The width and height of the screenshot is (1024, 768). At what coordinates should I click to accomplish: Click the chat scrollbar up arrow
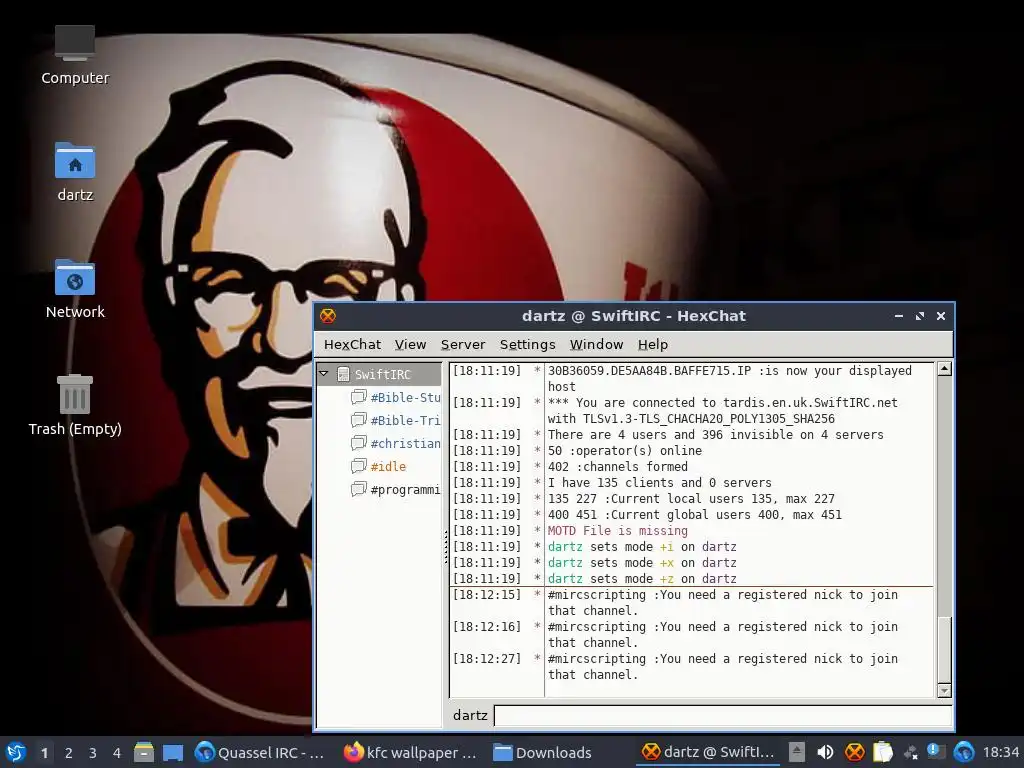[x=944, y=369]
